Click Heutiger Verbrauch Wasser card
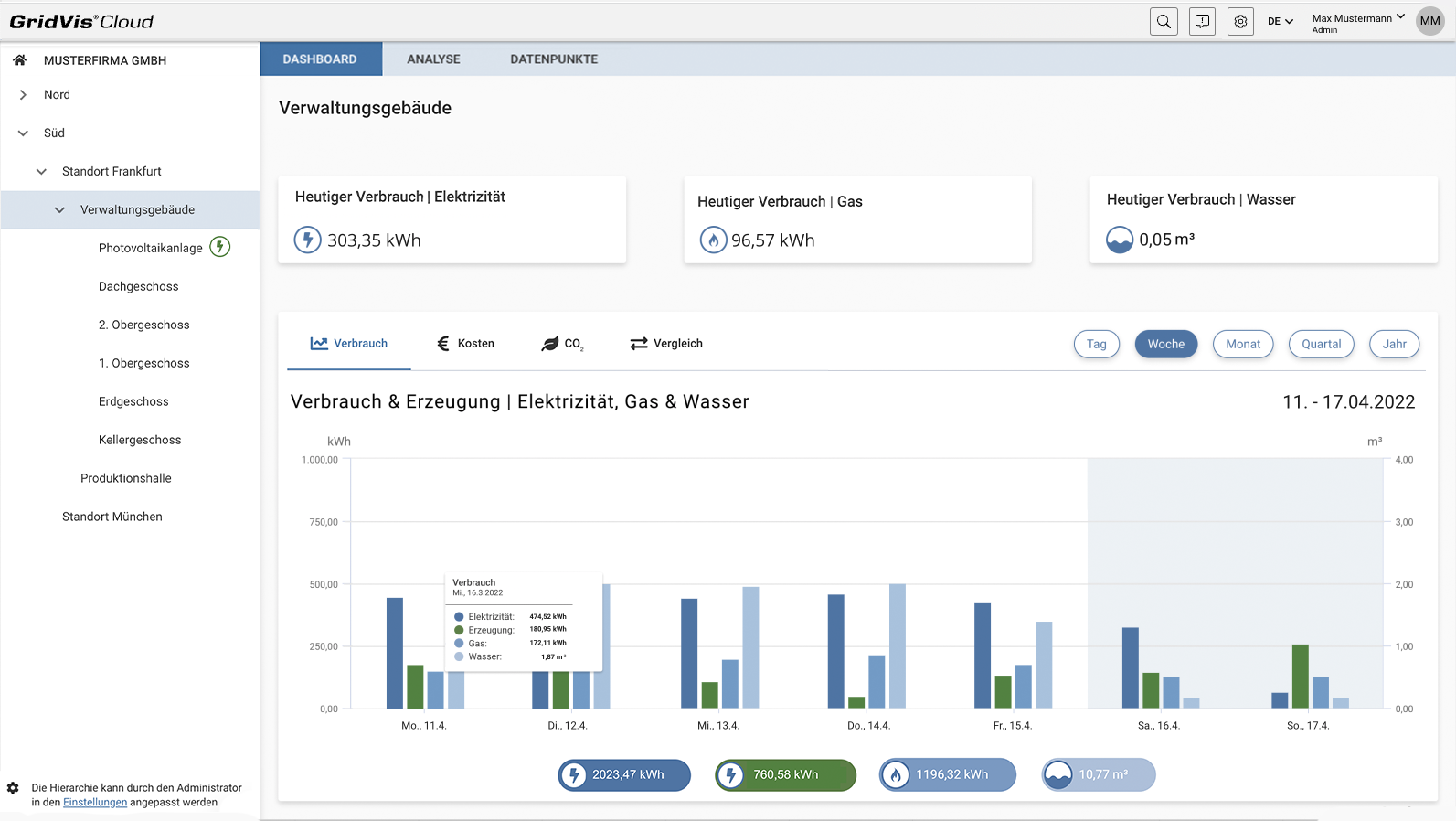 point(1264,220)
